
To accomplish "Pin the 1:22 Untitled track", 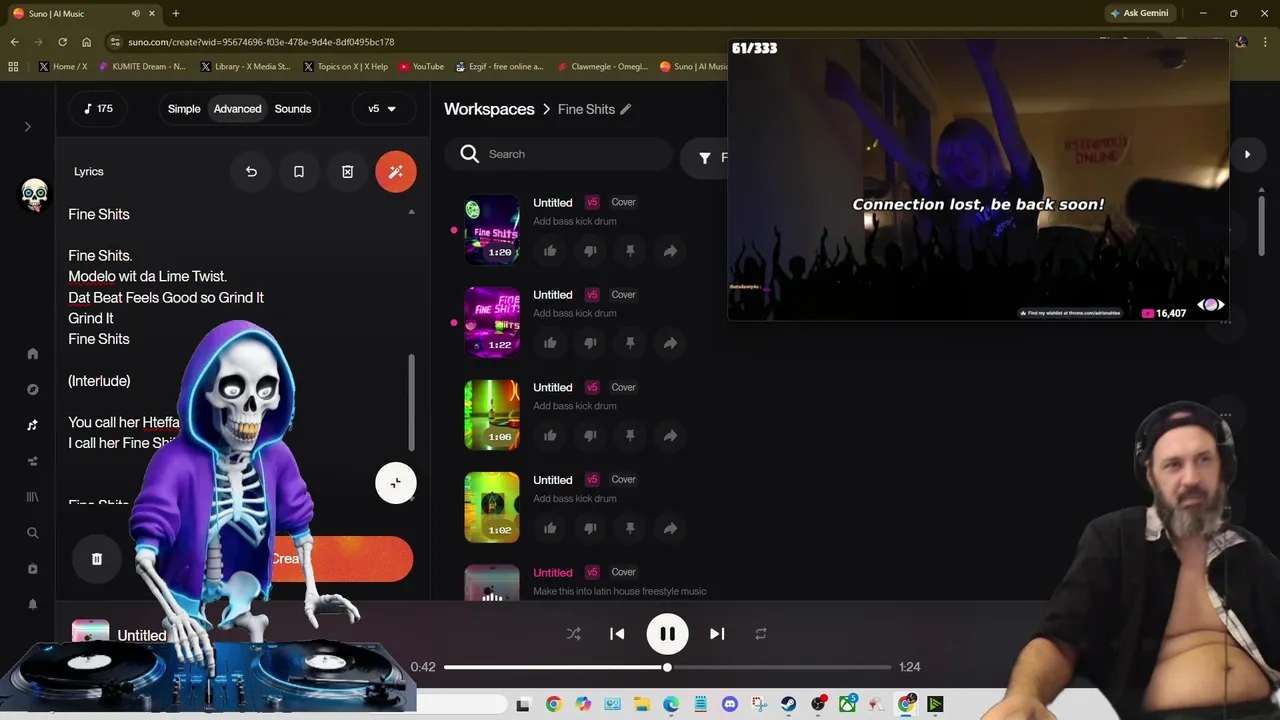I will 630,343.
